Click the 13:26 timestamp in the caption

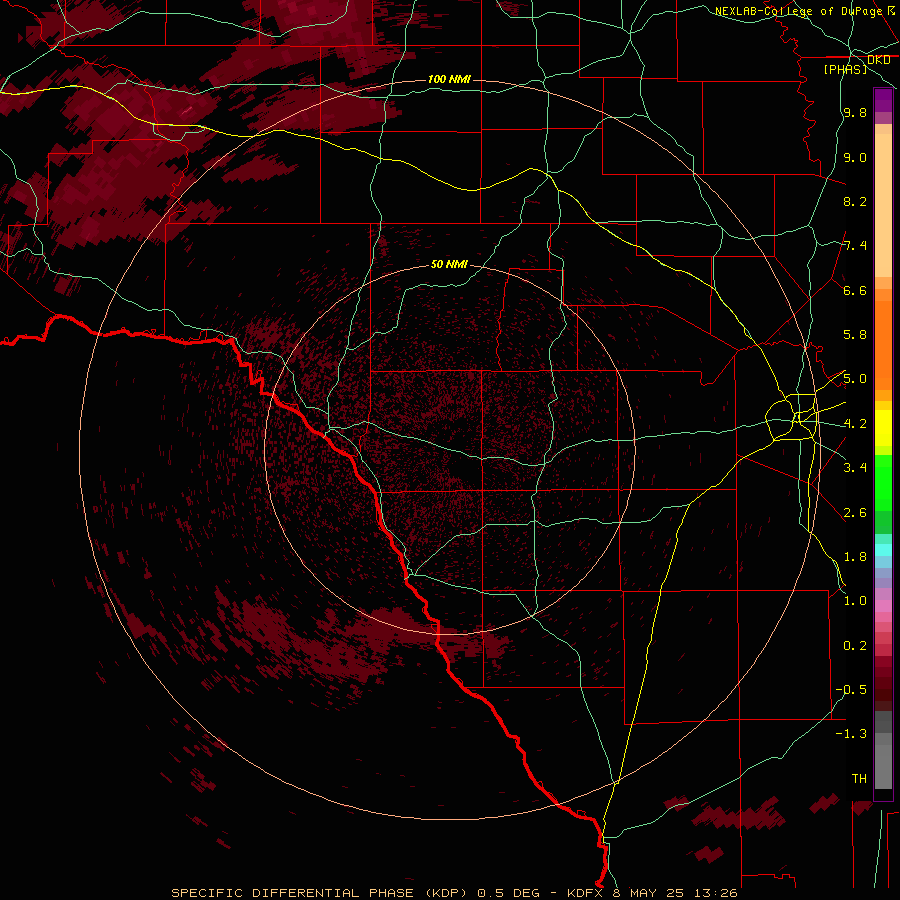tap(715, 893)
